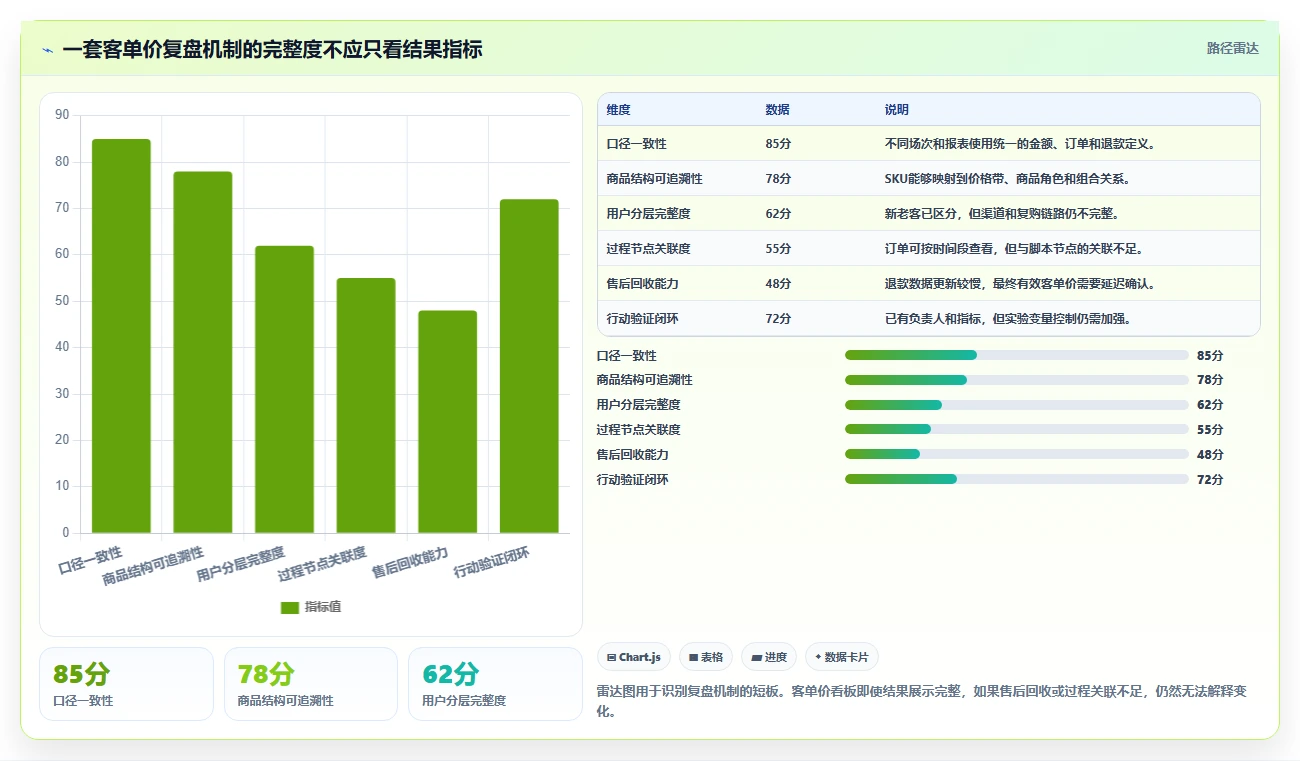The height and width of the screenshot is (761, 1300).
Task: Click the x-axis label 售后回收能力 under the chart
Action: point(410,563)
